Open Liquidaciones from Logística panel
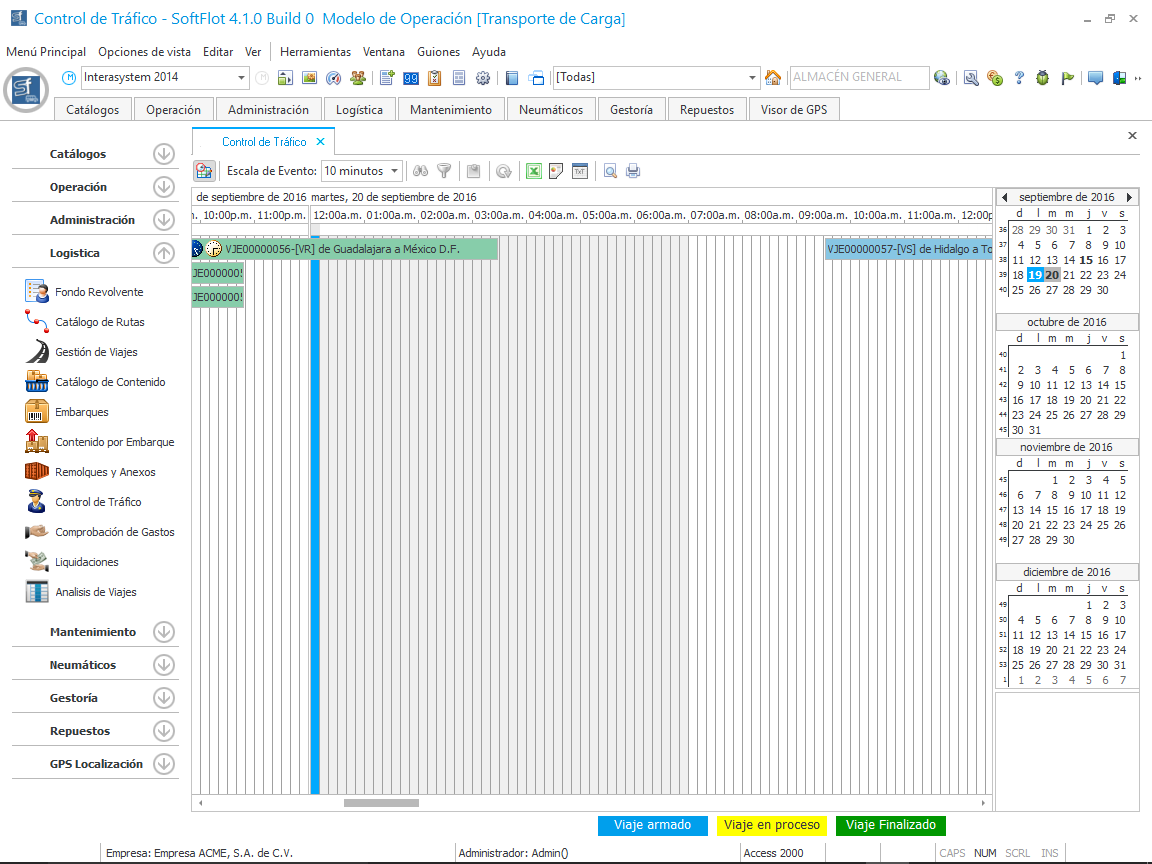 coord(87,562)
